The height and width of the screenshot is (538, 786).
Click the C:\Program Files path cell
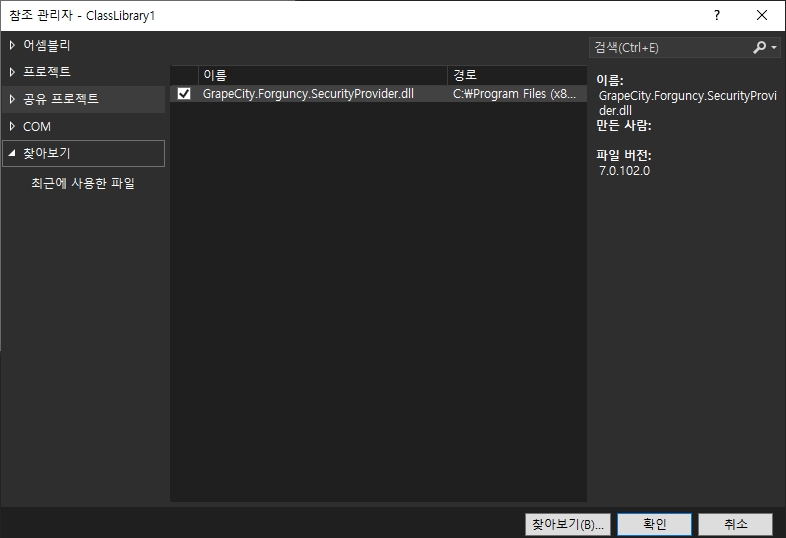pyautogui.click(x=514, y=94)
